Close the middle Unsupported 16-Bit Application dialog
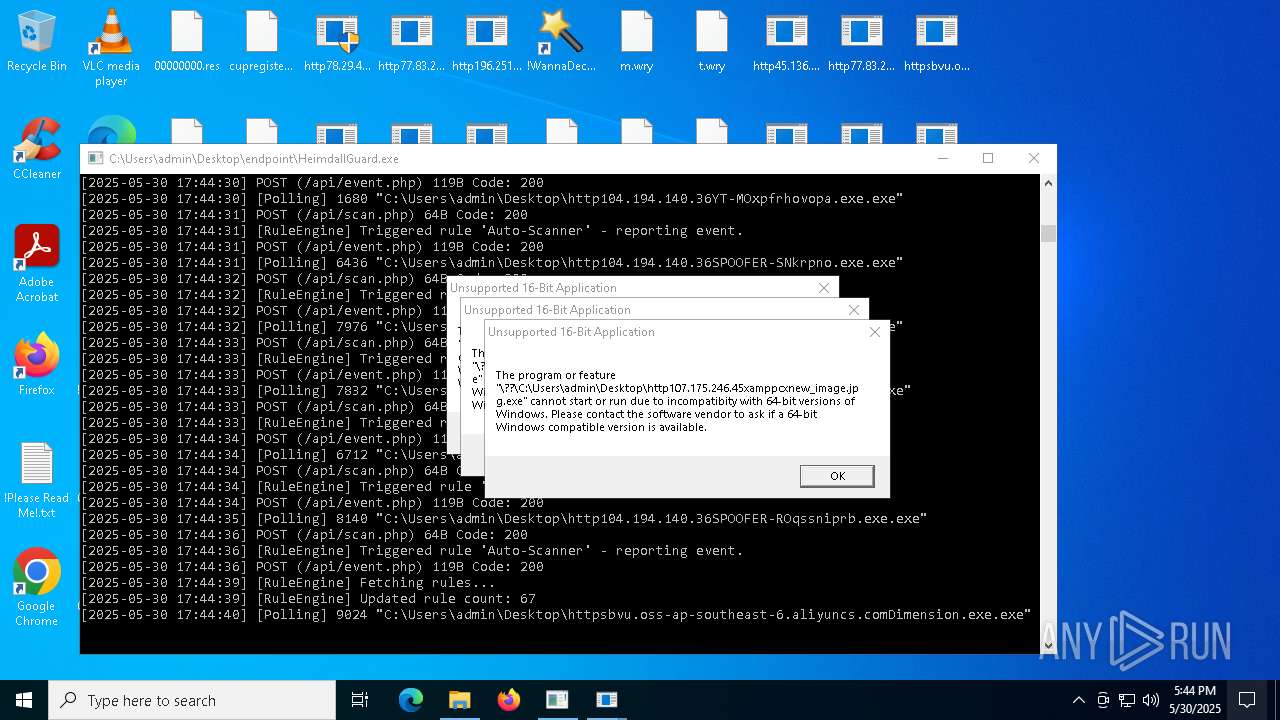 tap(854, 310)
